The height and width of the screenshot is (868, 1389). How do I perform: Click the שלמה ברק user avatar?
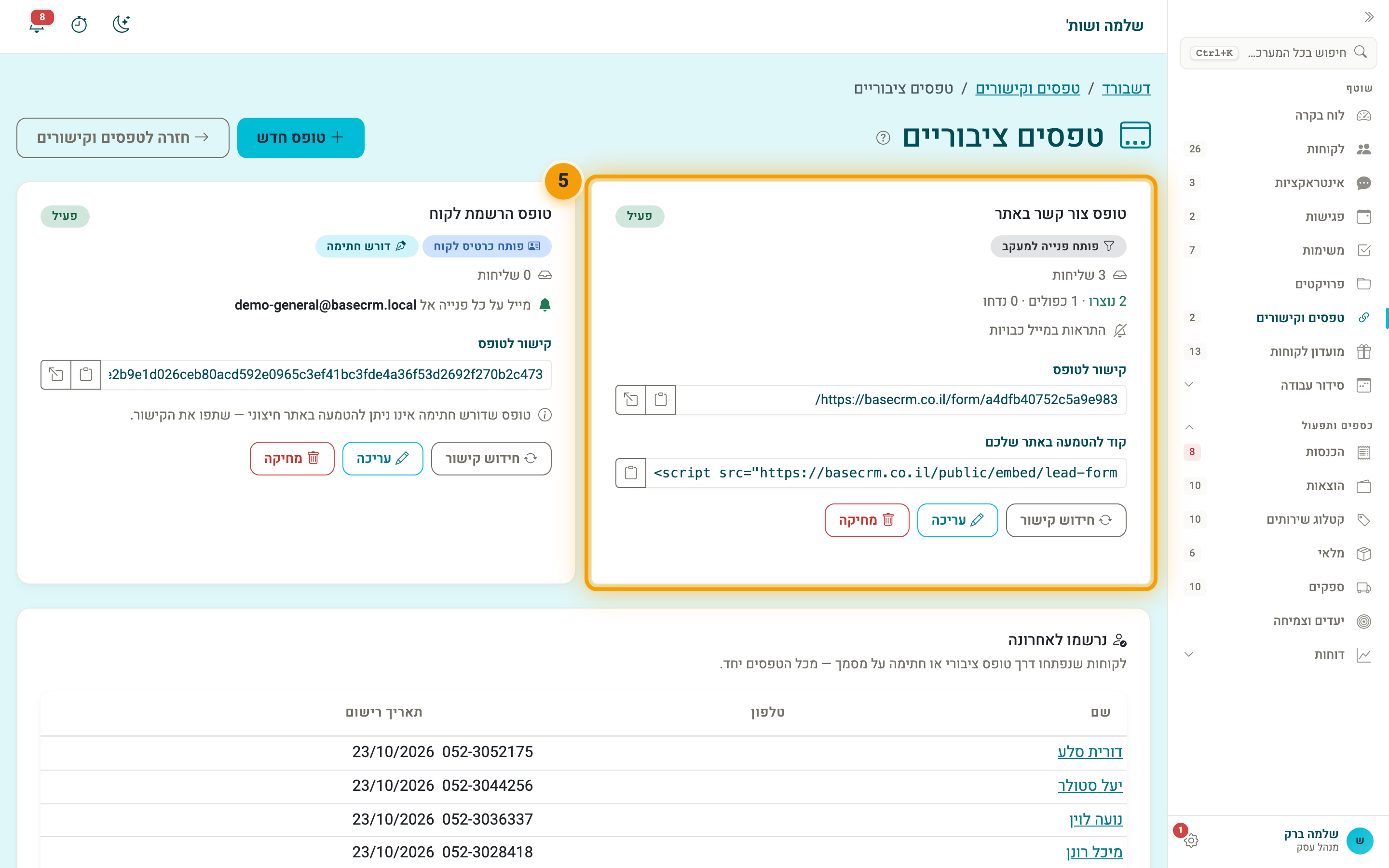click(1360, 841)
